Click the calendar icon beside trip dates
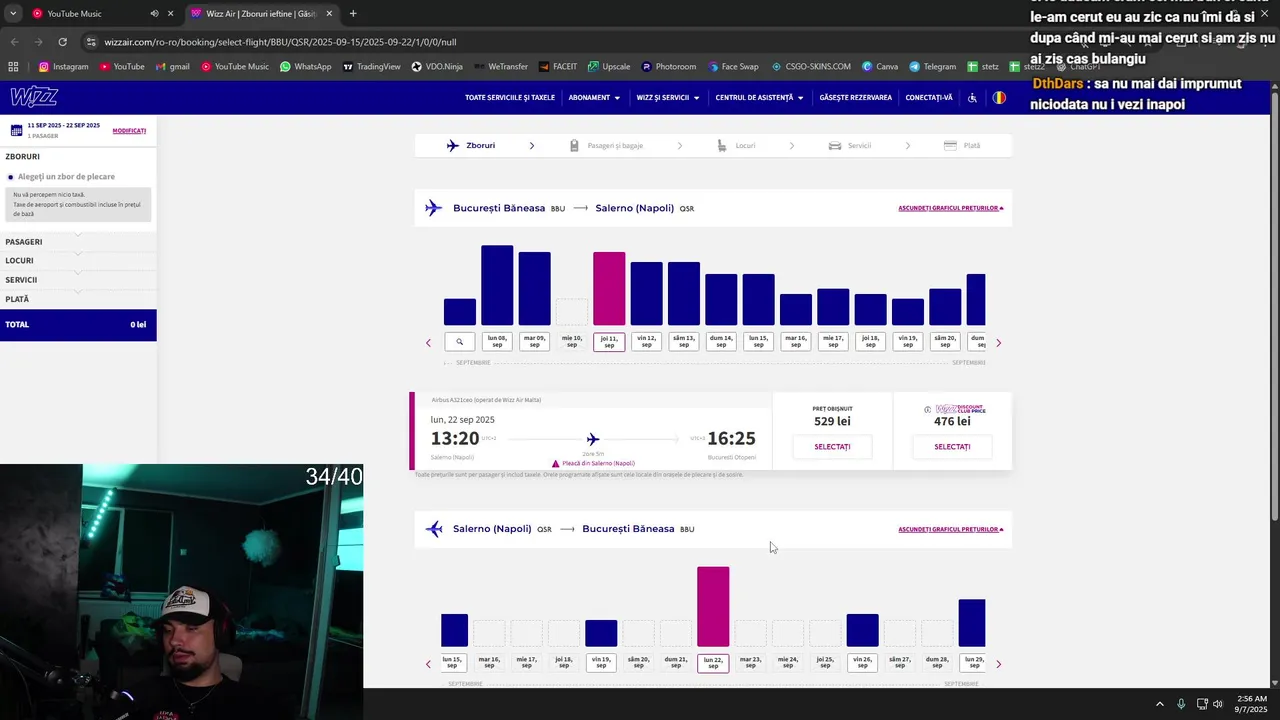The image size is (1280, 720). point(16,130)
